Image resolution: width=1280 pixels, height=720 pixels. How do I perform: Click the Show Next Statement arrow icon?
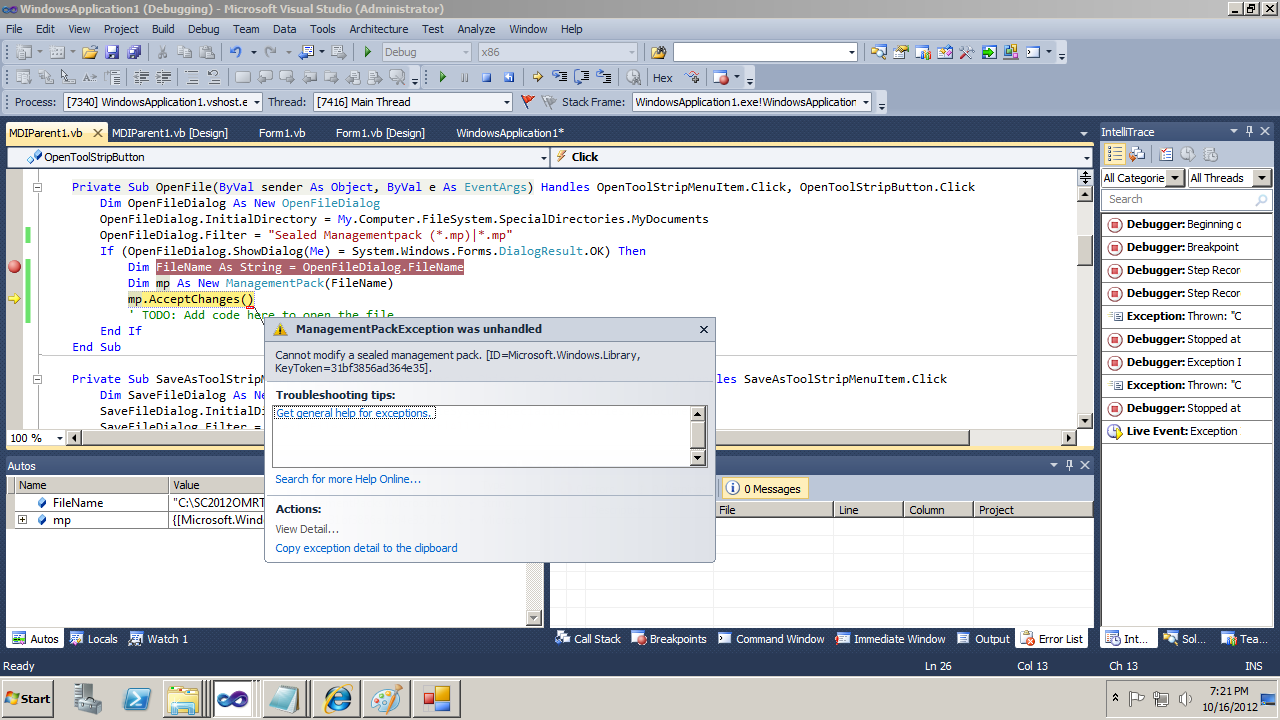pyautogui.click(x=537, y=77)
